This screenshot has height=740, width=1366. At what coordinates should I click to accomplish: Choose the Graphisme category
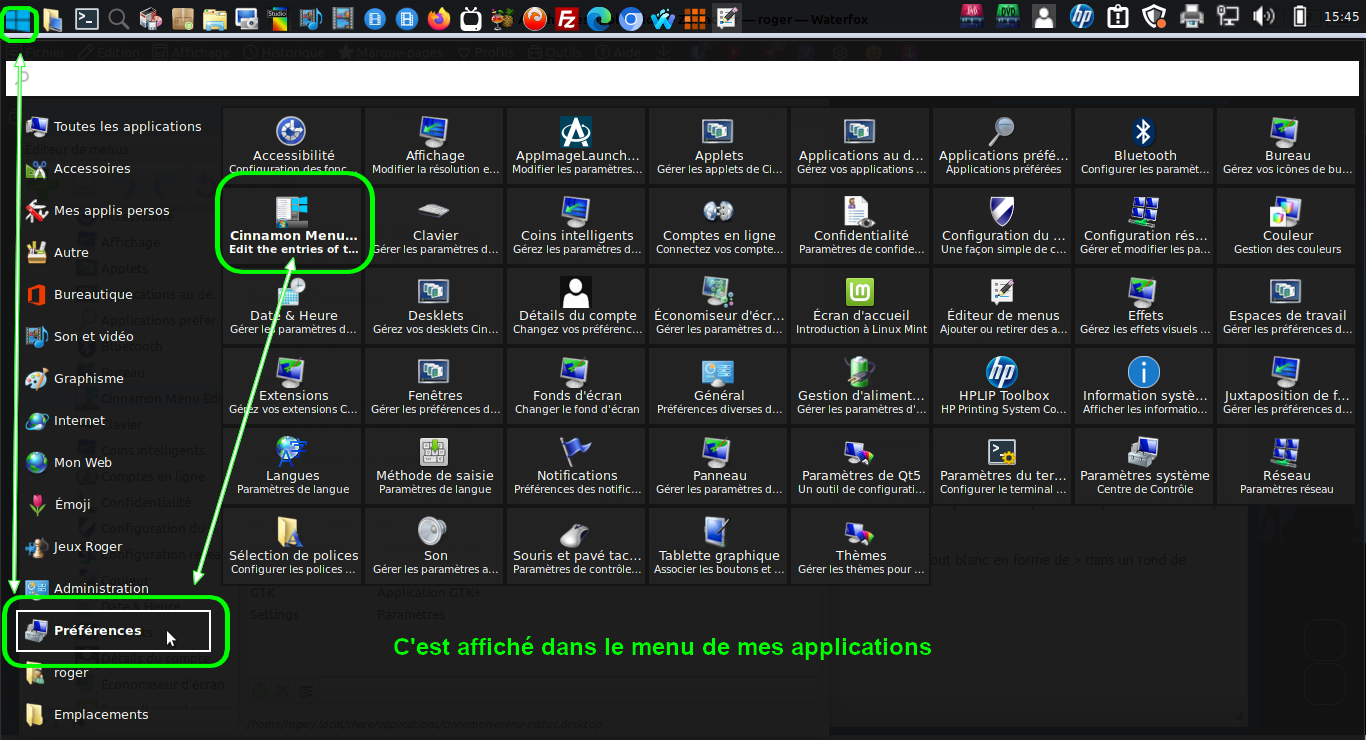pyautogui.click(x=88, y=379)
